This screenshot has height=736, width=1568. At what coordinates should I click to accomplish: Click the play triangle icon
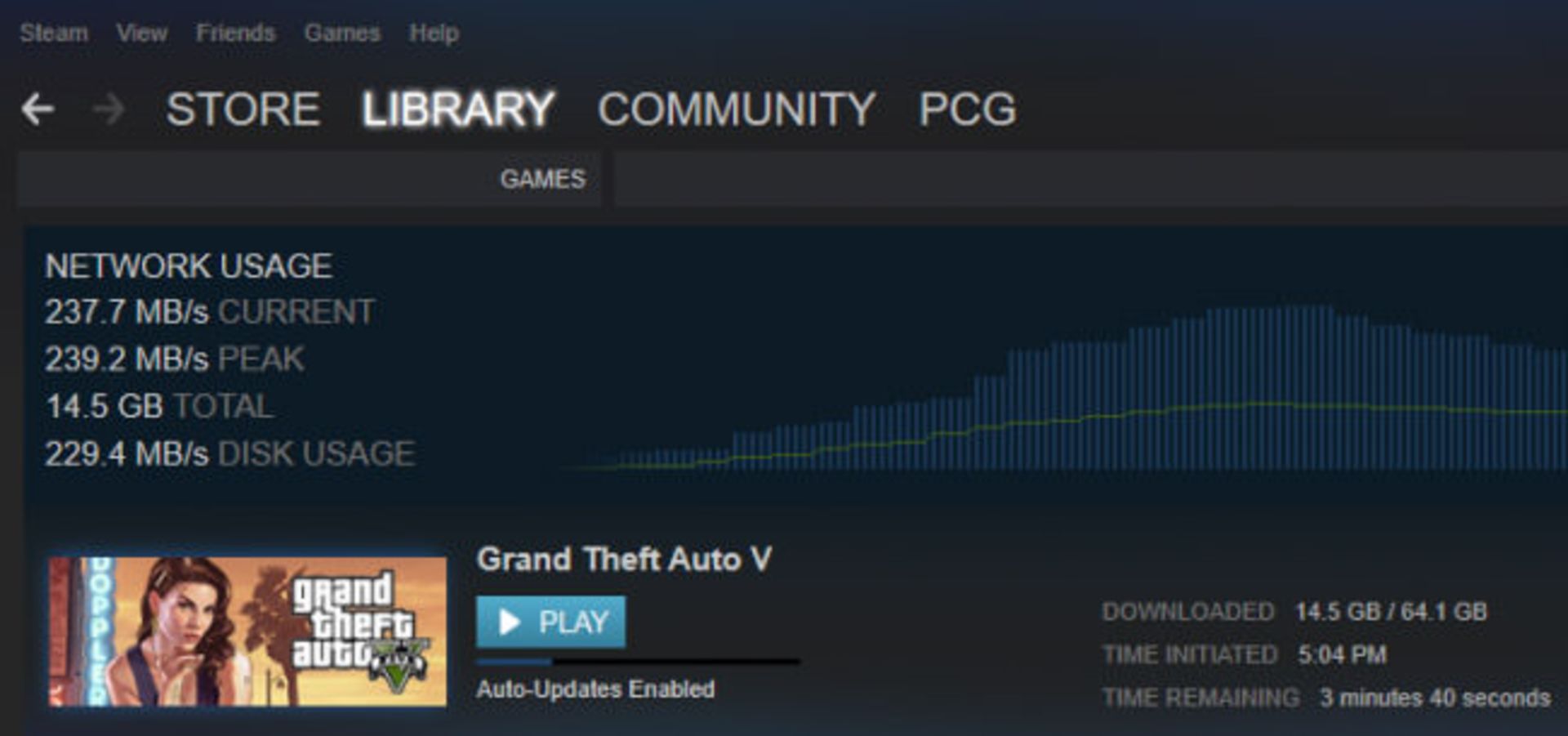coord(510,622)
